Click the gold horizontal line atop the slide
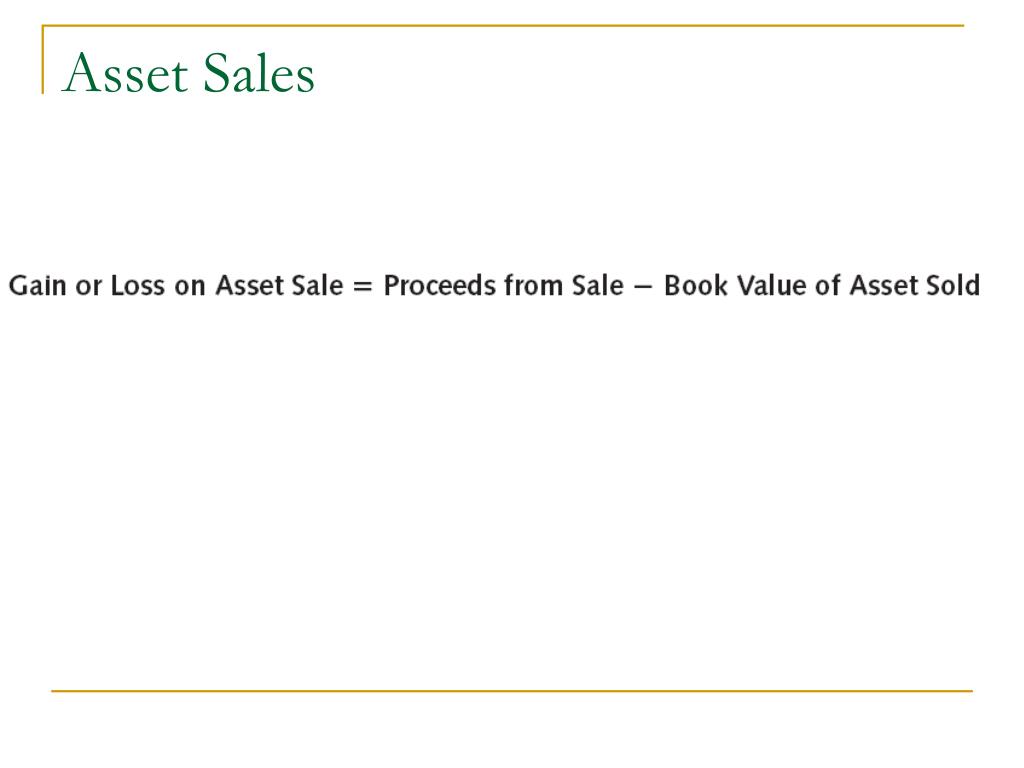The width and height of the screenshot is (1024, 768). (503, 25)
